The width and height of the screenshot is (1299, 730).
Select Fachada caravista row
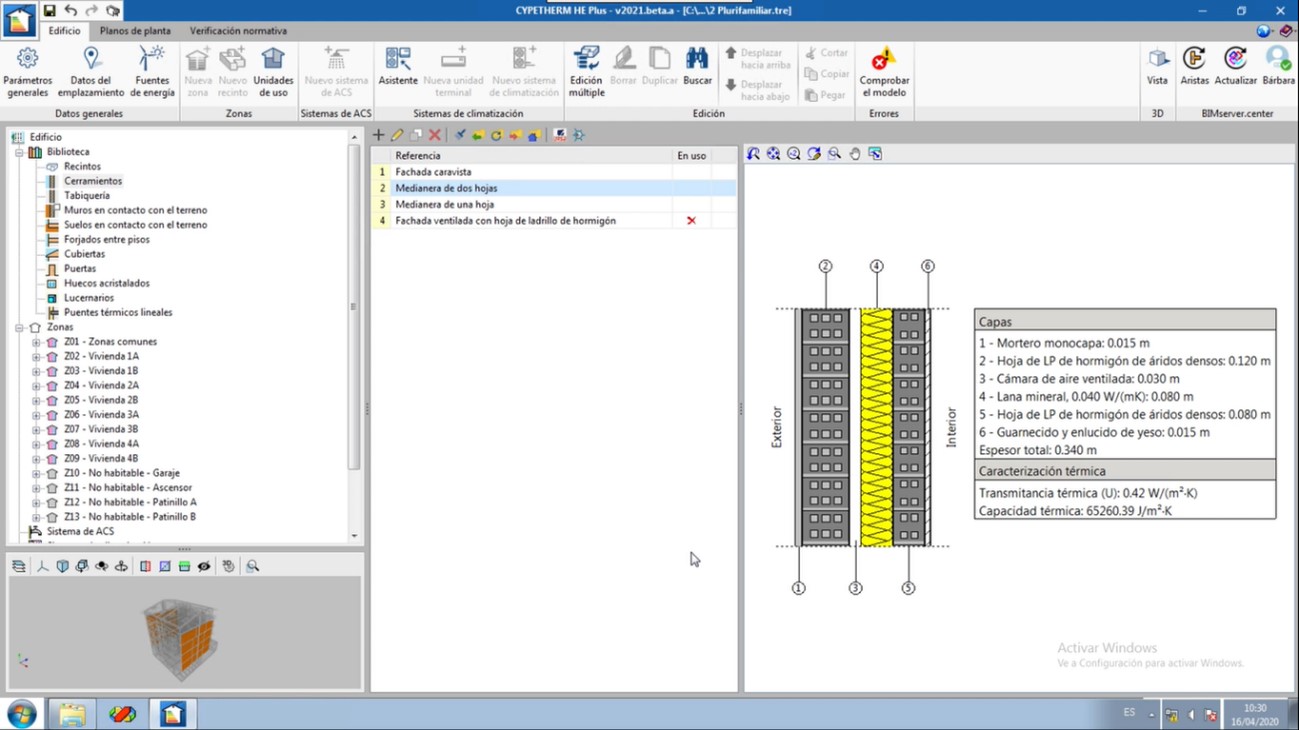pyautogui.click(x=554, y=172)
